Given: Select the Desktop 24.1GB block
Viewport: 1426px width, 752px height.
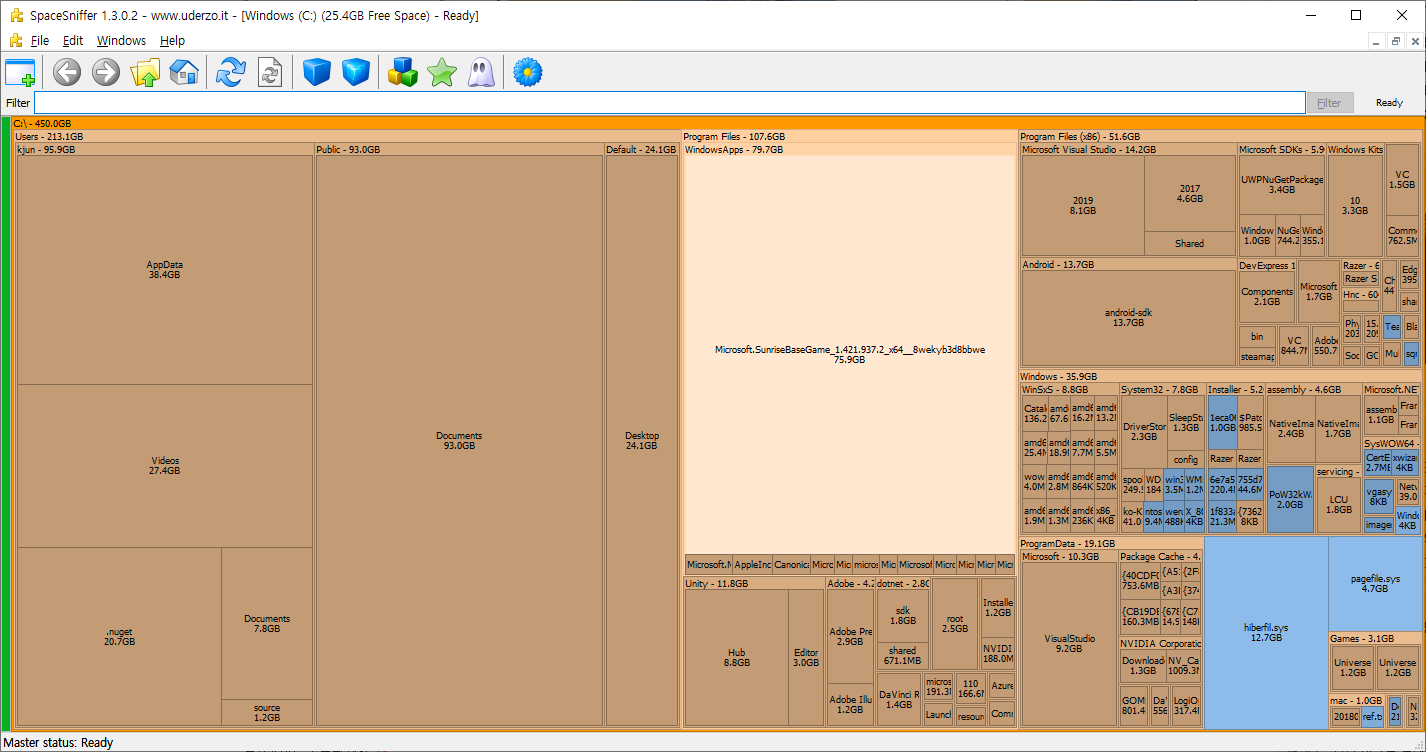Looking at the screenshot, I should (642, 441).
